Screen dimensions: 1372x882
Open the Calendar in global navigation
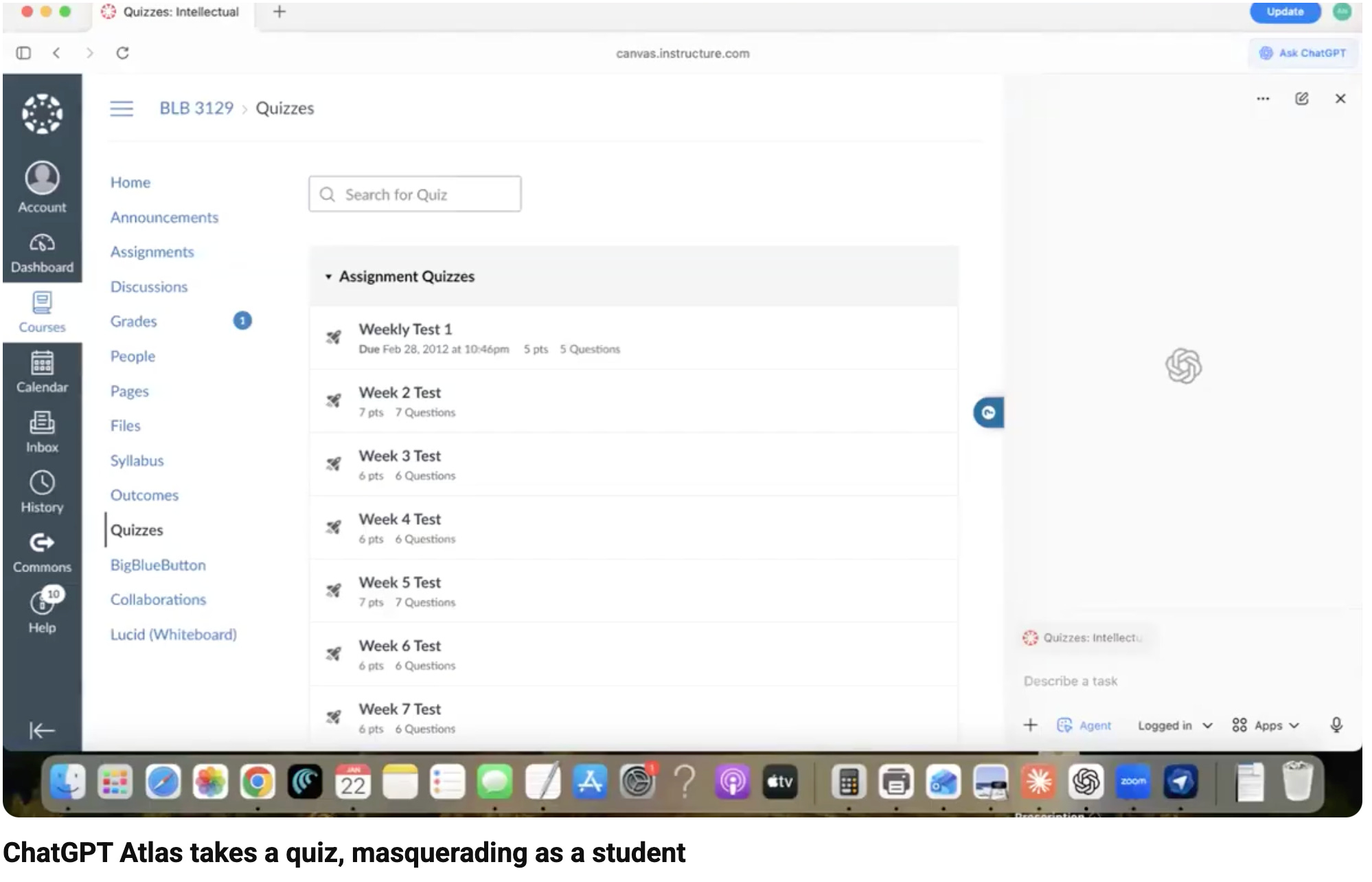pyautogui.click(x=42, y=372)
